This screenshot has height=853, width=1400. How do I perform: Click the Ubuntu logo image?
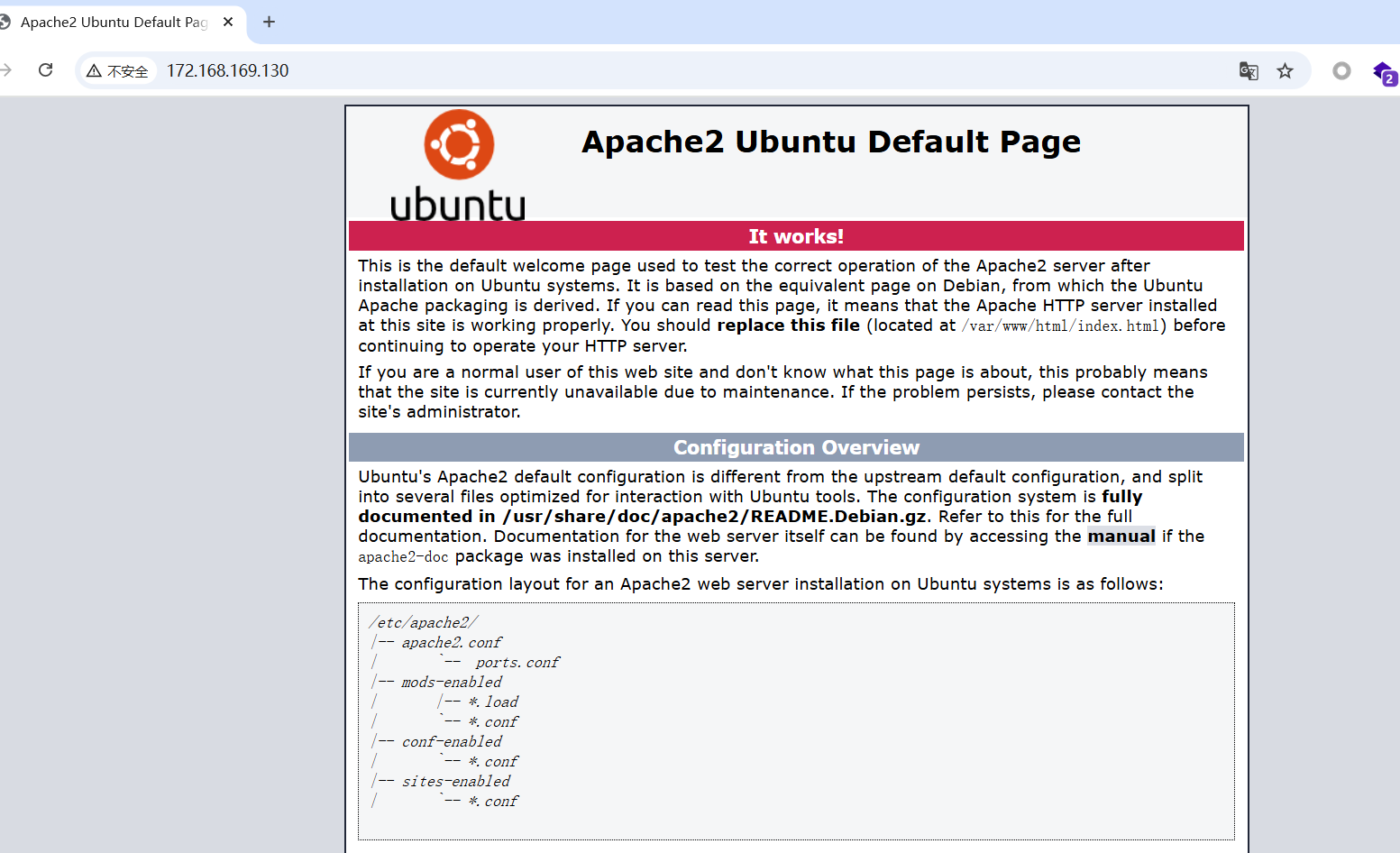click(x=459, y=165)
